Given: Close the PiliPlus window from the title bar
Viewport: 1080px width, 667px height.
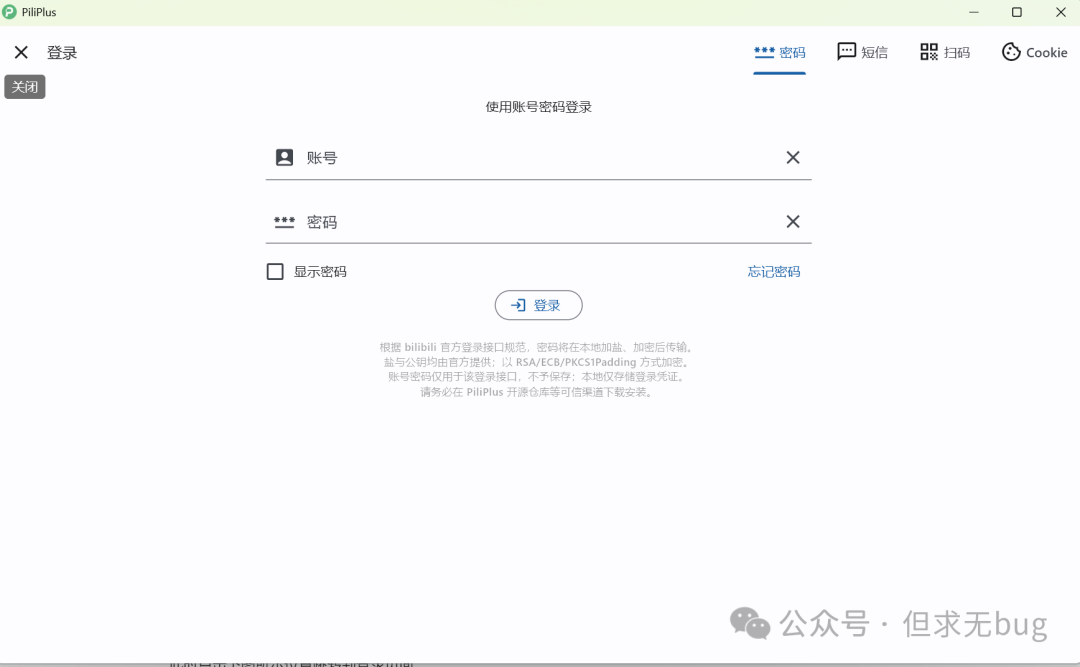Looking at the screenshot, I should pyautogui.click(x=1061, y=12).
